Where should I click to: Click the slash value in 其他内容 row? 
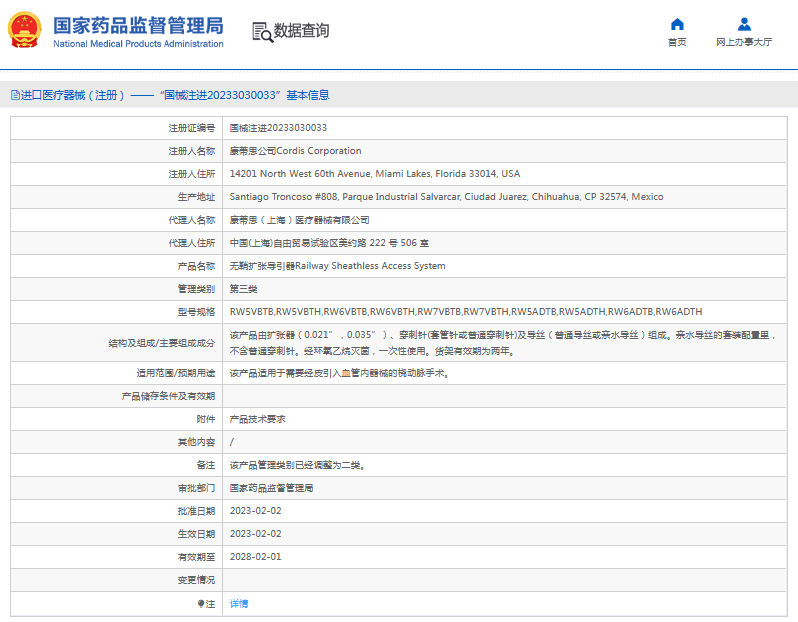point(232,442)
